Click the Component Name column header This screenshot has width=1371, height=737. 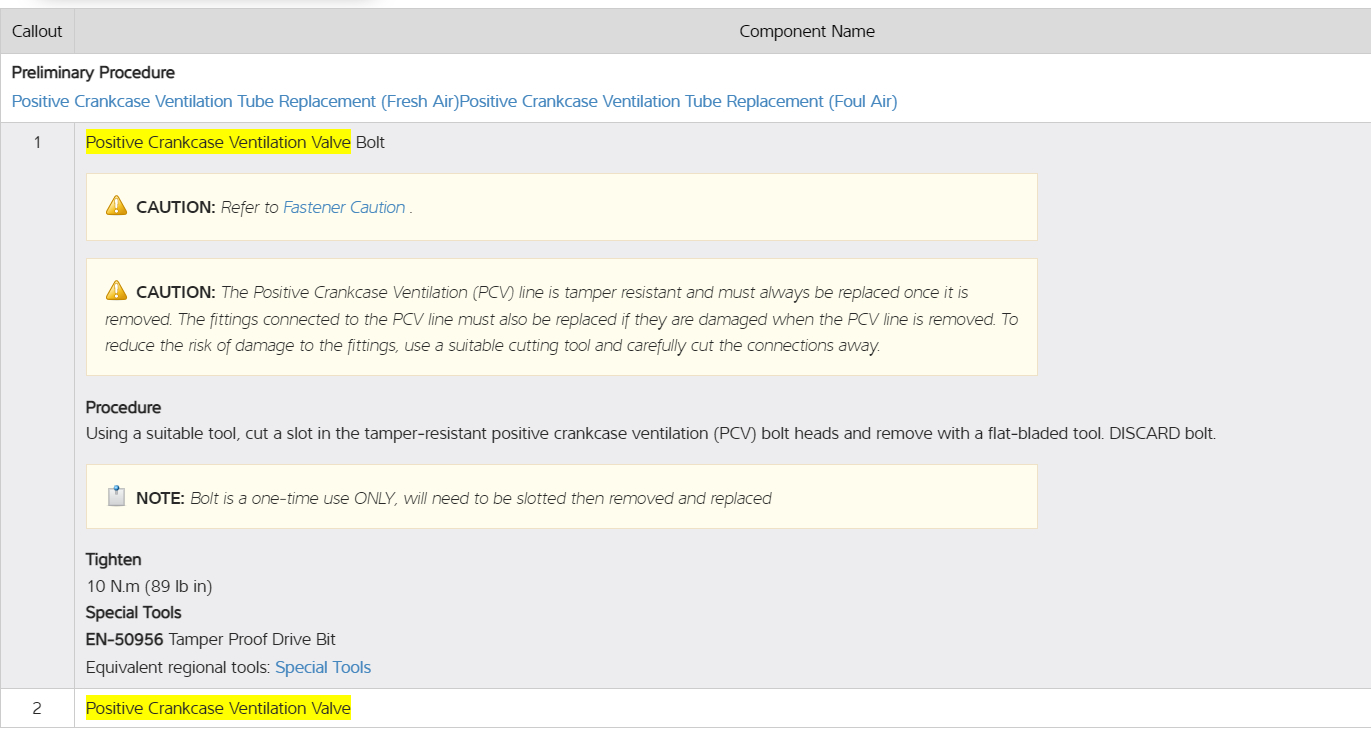click(x=806, y=32)
